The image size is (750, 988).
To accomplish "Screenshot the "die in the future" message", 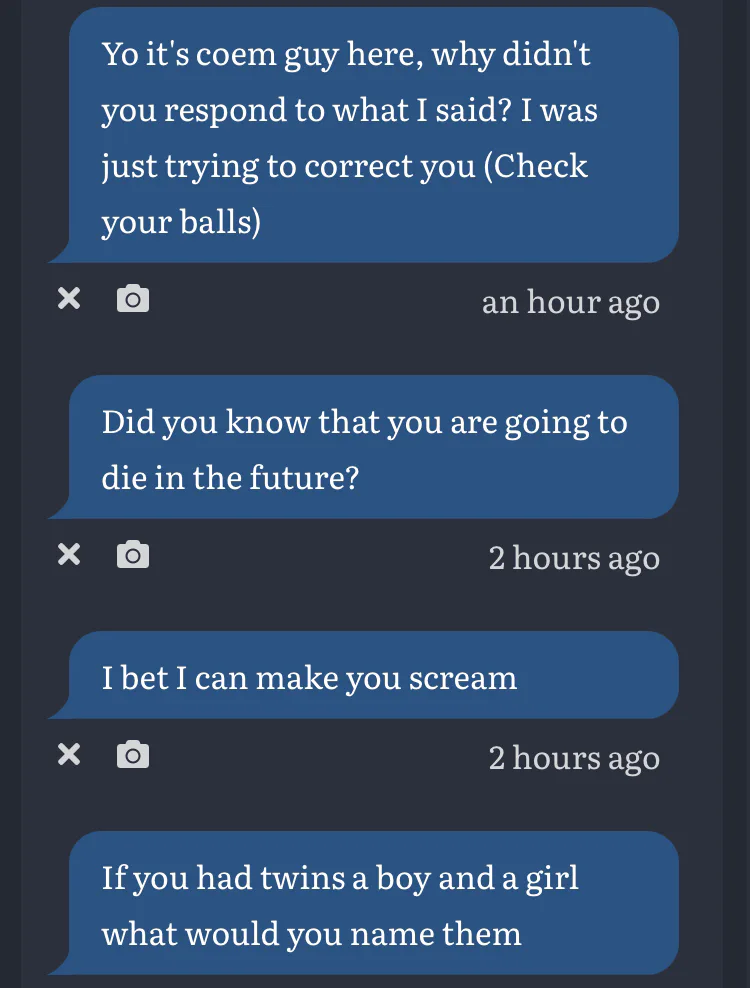I will 133,555.
